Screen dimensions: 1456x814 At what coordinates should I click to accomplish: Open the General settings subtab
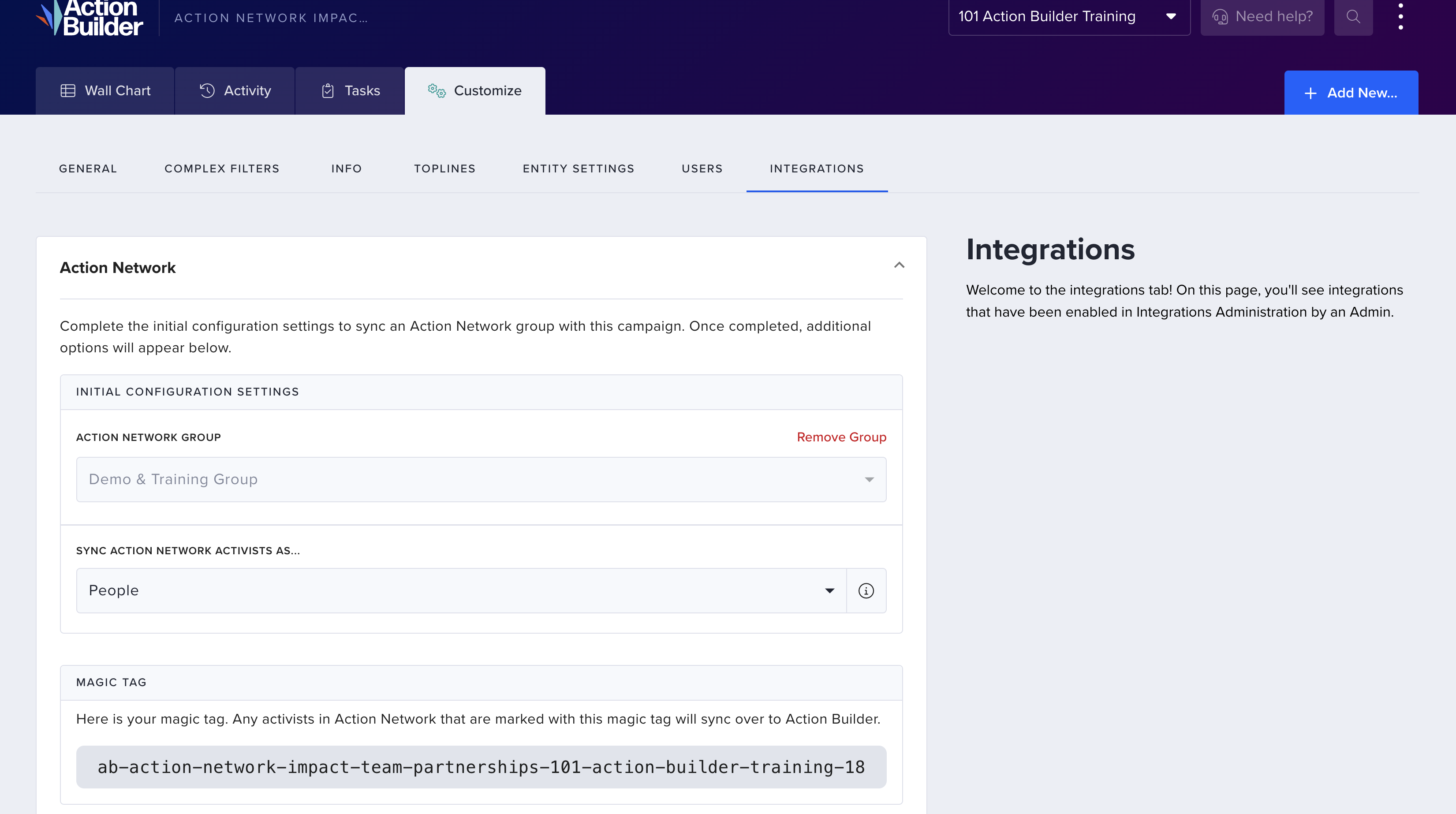[88, 168]
